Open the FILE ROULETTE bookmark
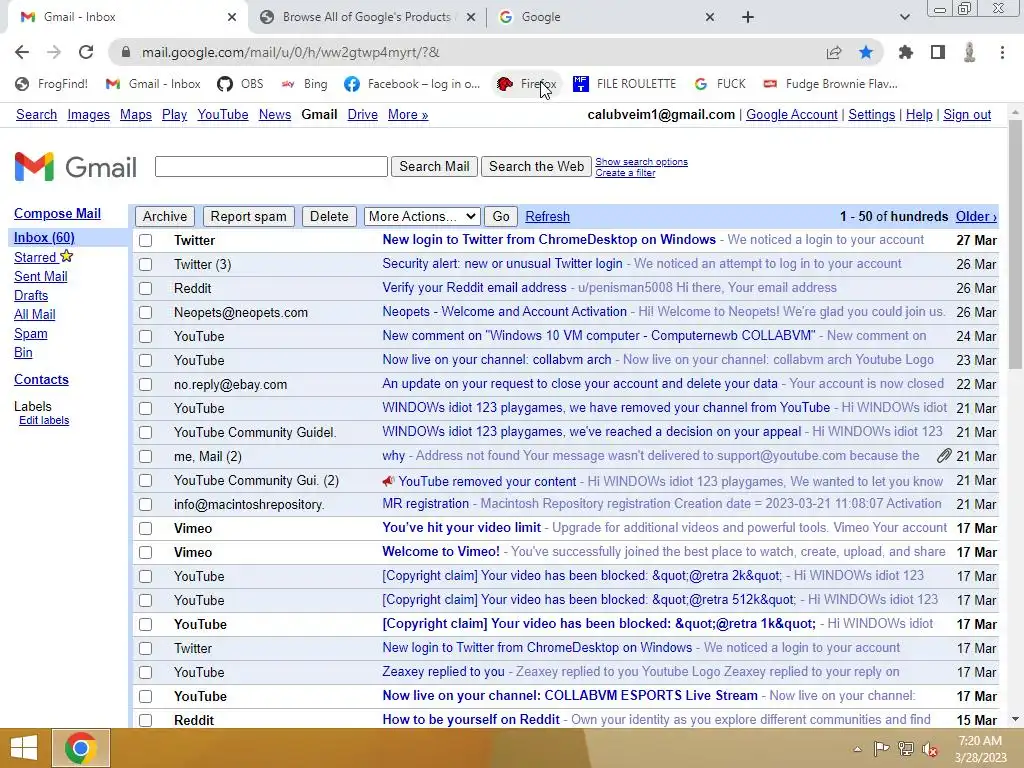 pyautogui.click(x=625, y=84)
